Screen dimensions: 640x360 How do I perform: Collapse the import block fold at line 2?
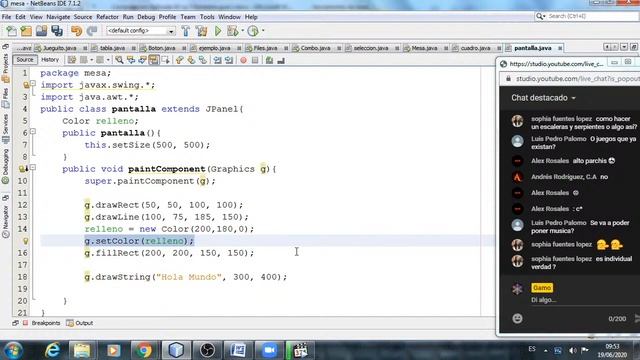(x=33, y=83)
